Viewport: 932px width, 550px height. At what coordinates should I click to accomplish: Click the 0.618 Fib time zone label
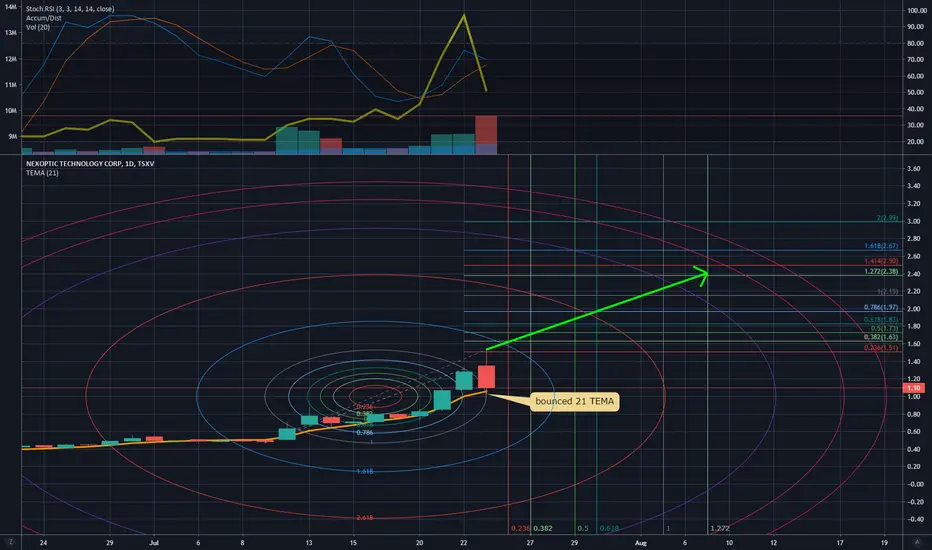[609, 528]
